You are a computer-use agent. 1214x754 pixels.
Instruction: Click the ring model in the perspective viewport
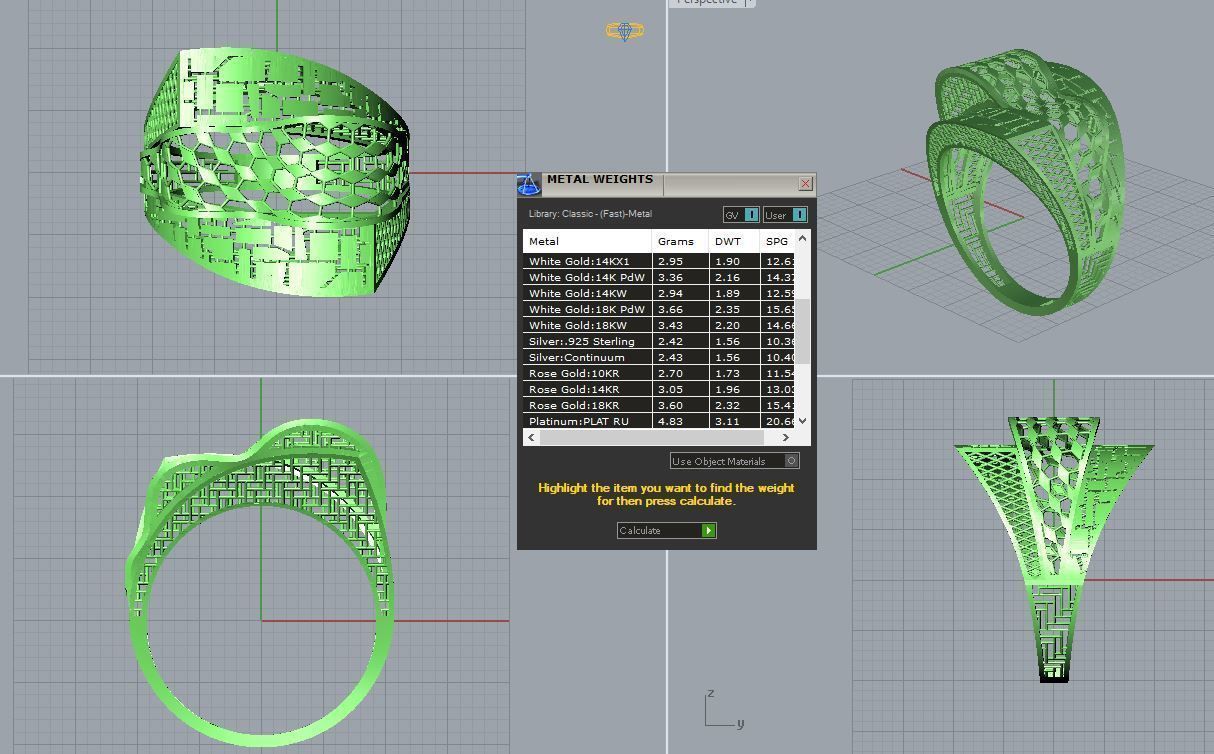[1025, 180]
